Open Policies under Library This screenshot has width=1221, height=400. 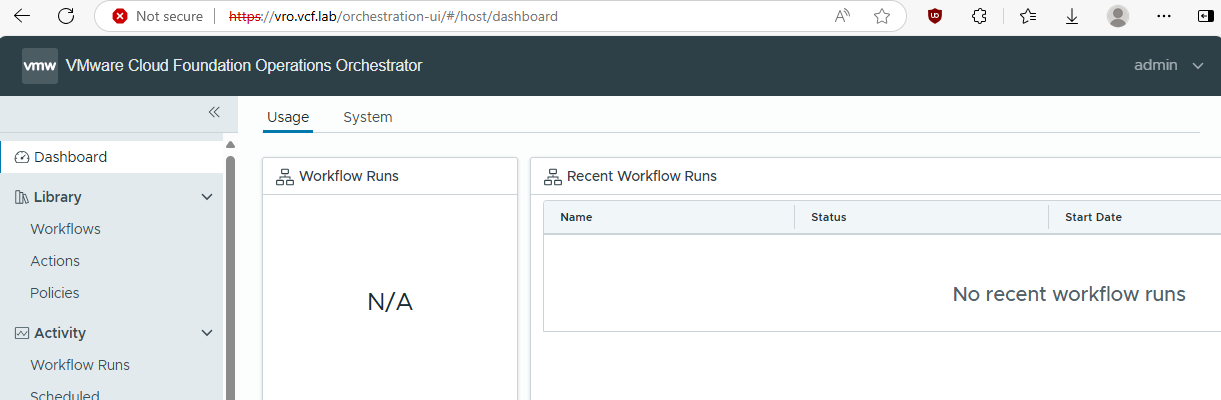[55, 293]
